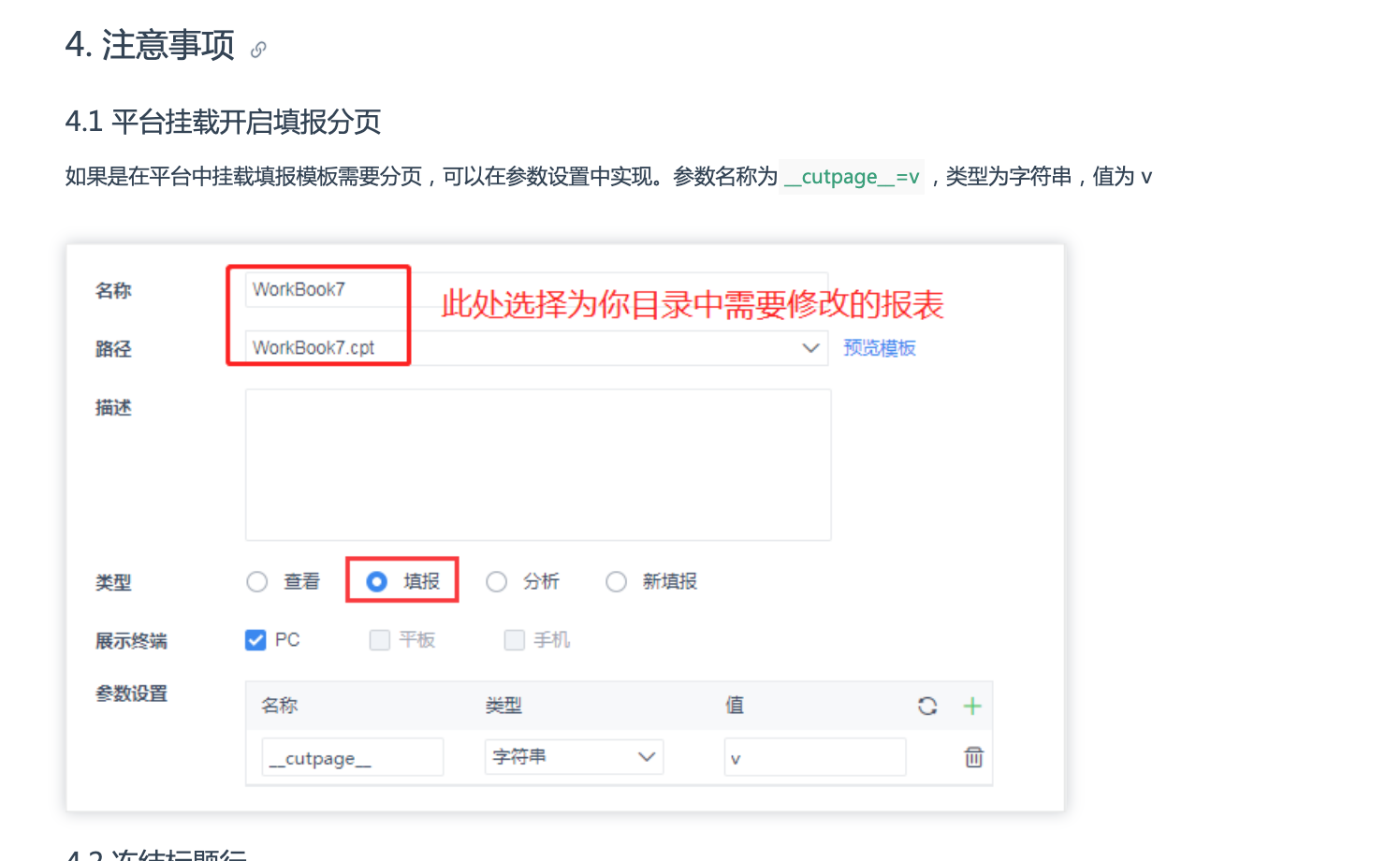Screen dimensions: 1400x861
Task: Click the 描述 label
Action: (x=113, y=407)
